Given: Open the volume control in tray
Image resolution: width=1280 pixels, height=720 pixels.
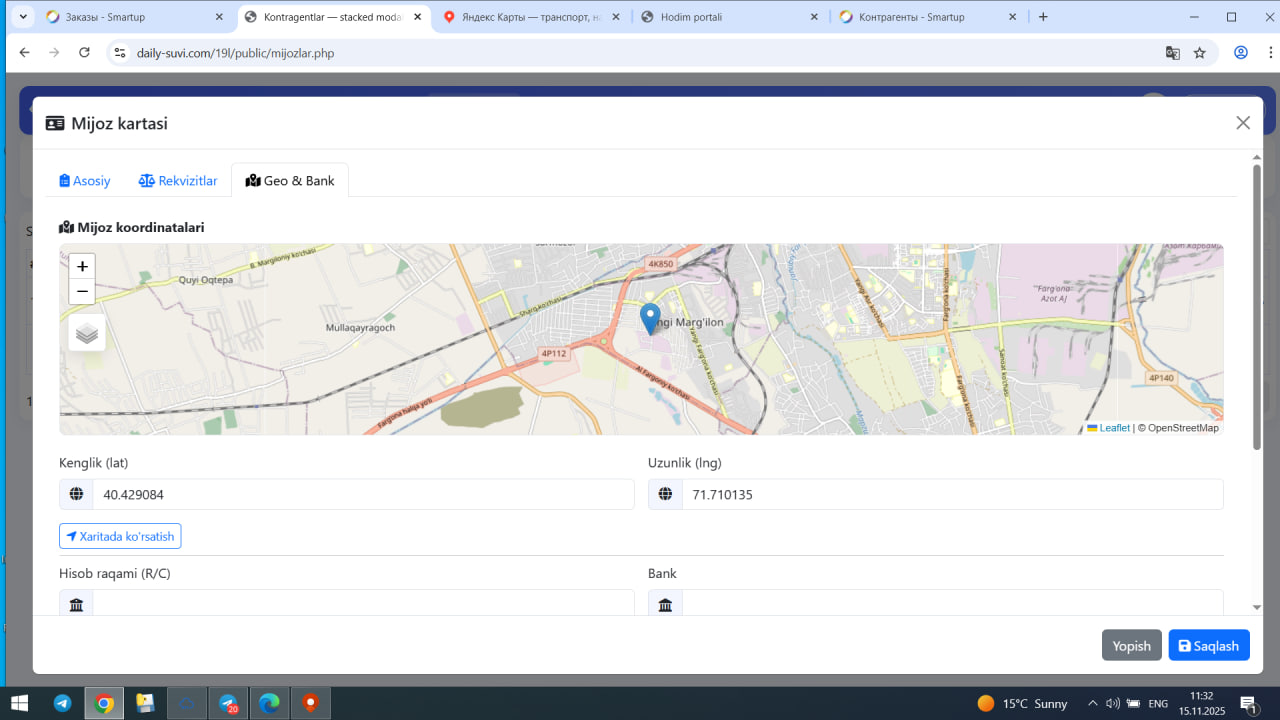Looking at the screenshot, I should pyautogui.click(x=1113, y=704).
